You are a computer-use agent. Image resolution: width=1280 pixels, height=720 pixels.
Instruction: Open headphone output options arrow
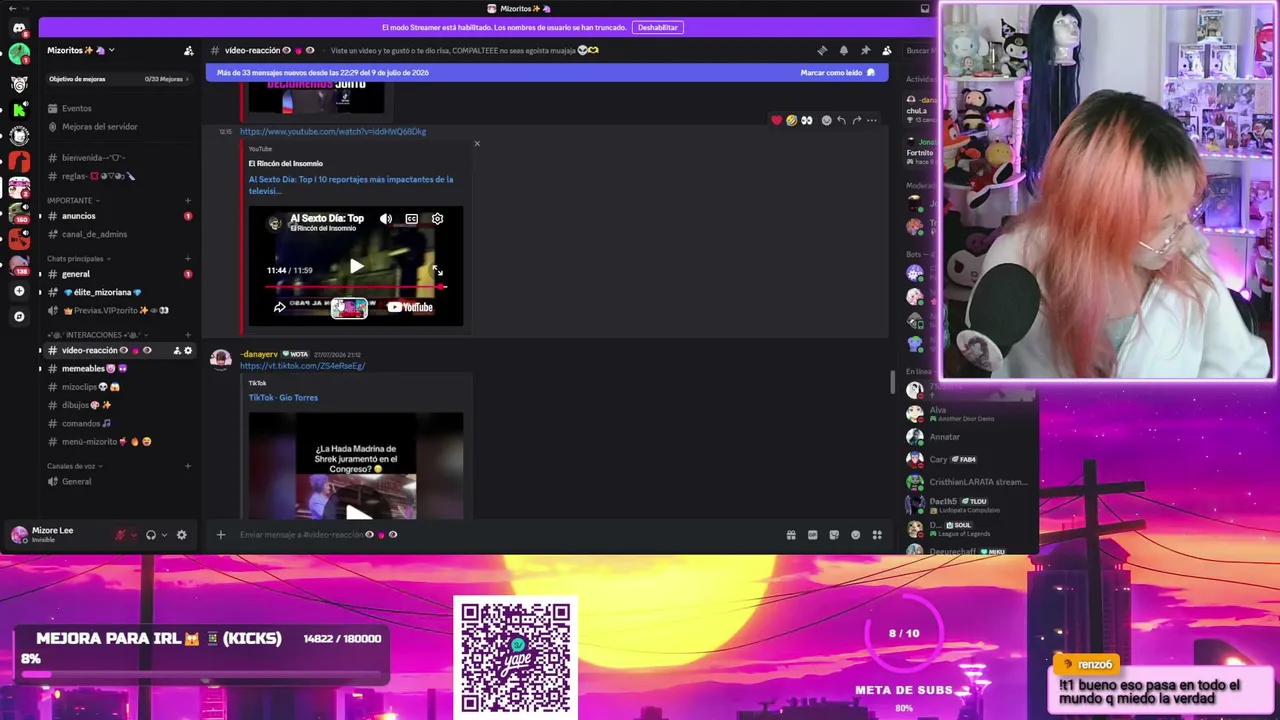(x=164, y=535)
